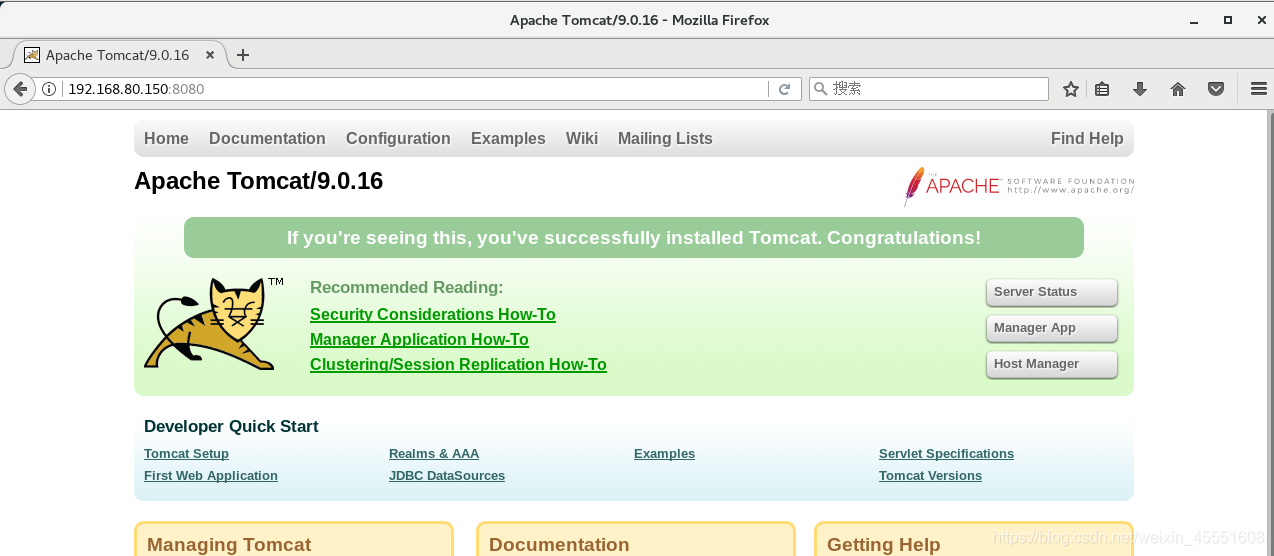Open the downloads arrow icon
The image size is (1274, 556).
[1140, 89]
